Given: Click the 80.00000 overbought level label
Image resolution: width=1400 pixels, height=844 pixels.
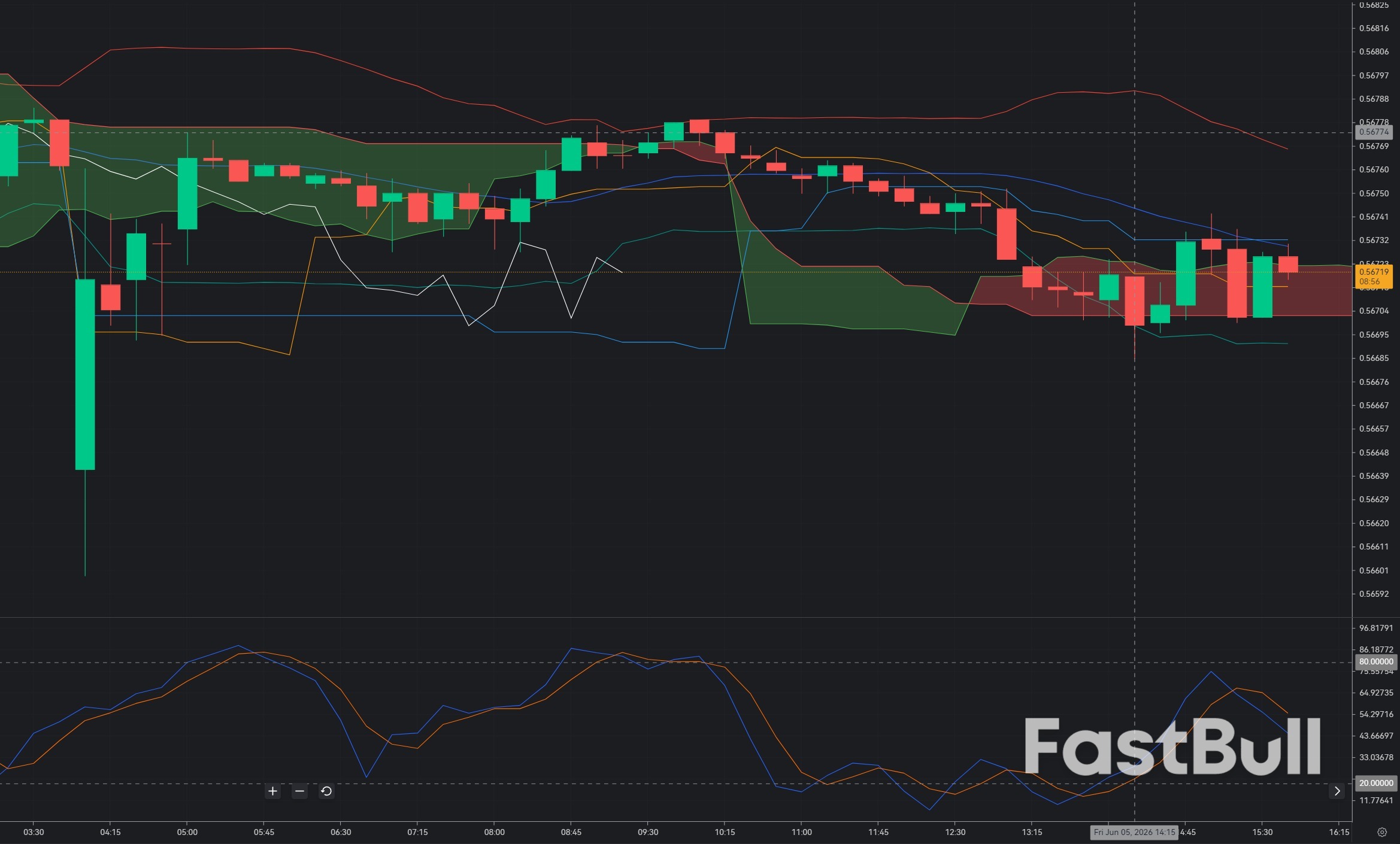Looking at the screenshot, I should pos(1375,661).
